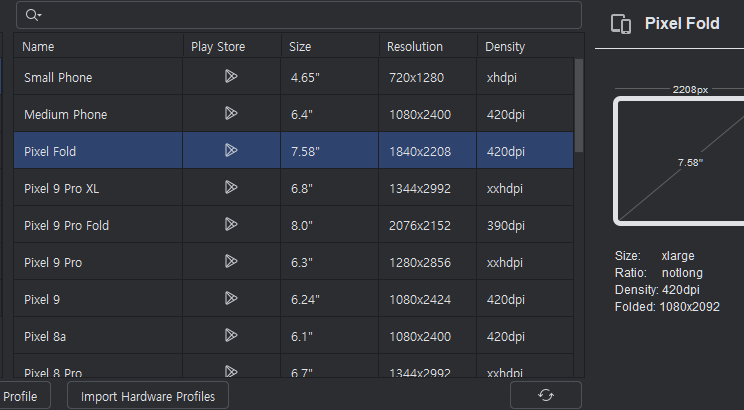This screenshot has width=744, height=410.
Task: Click Play Store icon in Pixel 9 Pro row
Action: (x=231, y=261)
